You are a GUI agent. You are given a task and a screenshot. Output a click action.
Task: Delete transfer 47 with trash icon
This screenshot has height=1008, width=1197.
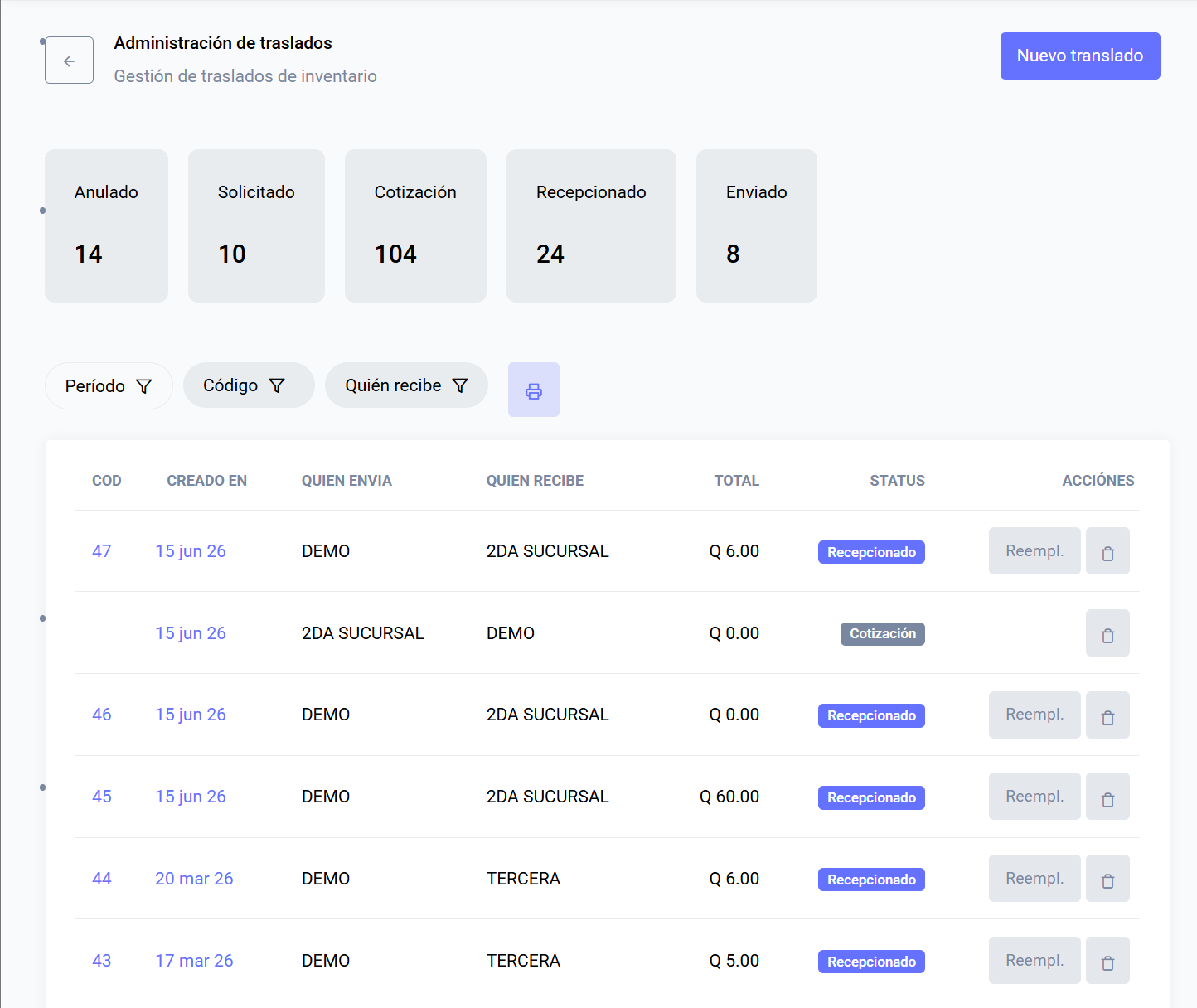(x=1107, y=551)
